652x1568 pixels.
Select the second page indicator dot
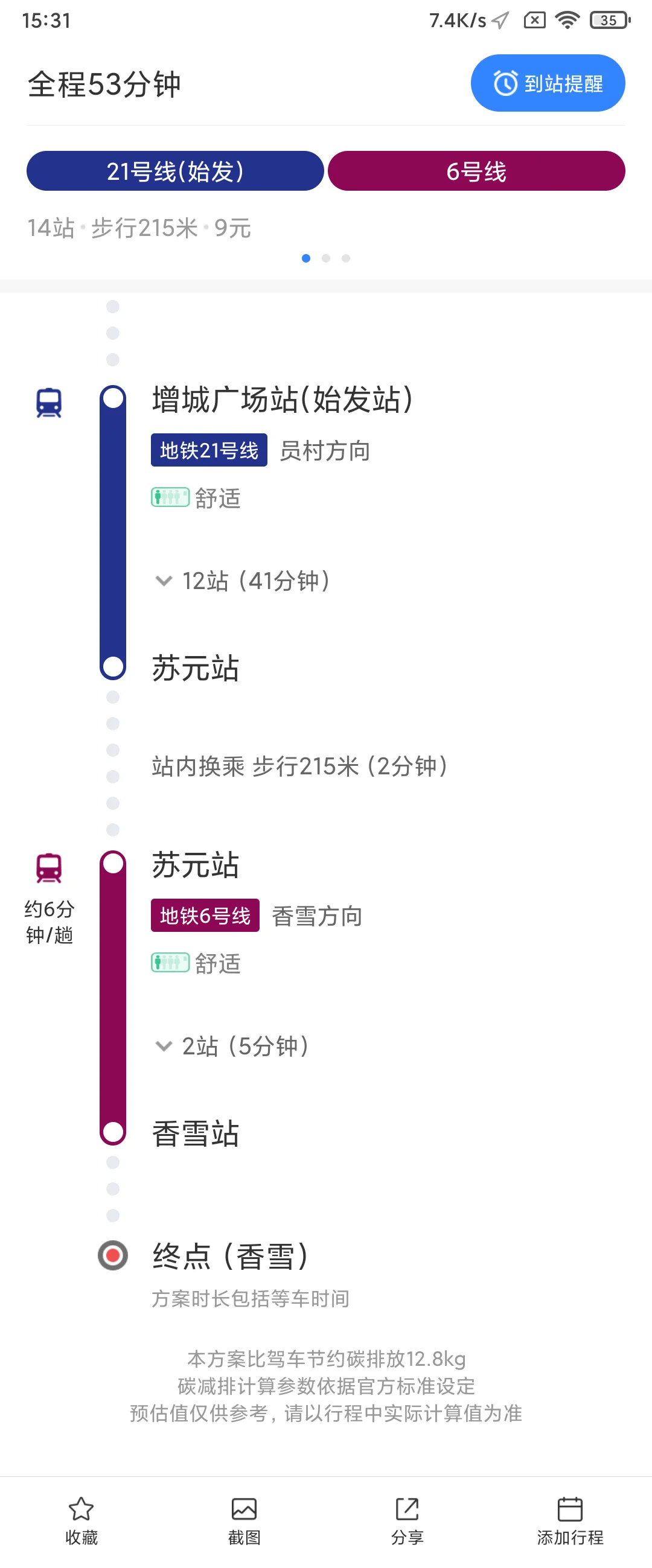[325, 258]
